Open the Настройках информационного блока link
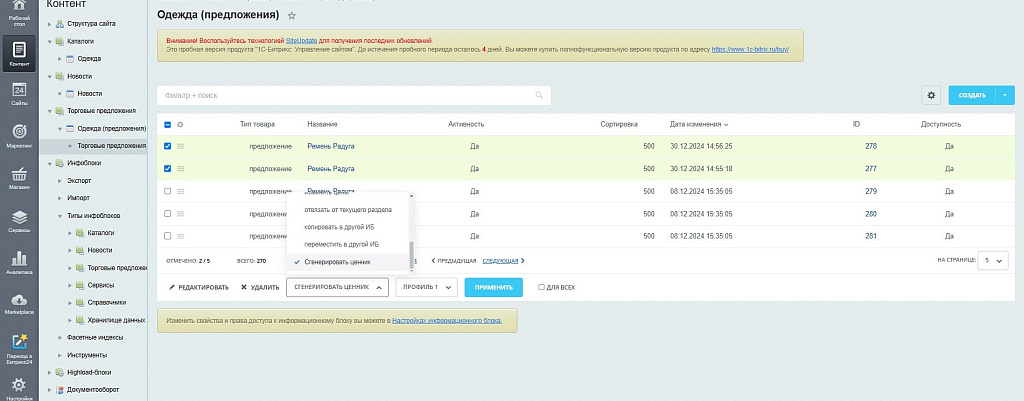1024x401 pixels. tap(453, 321)
